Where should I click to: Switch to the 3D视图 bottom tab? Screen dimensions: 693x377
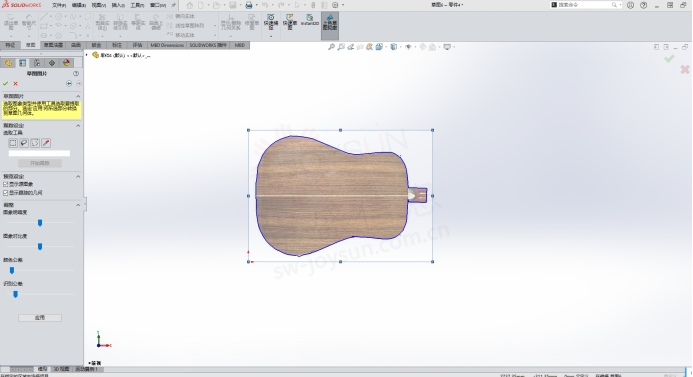point(61,369)
